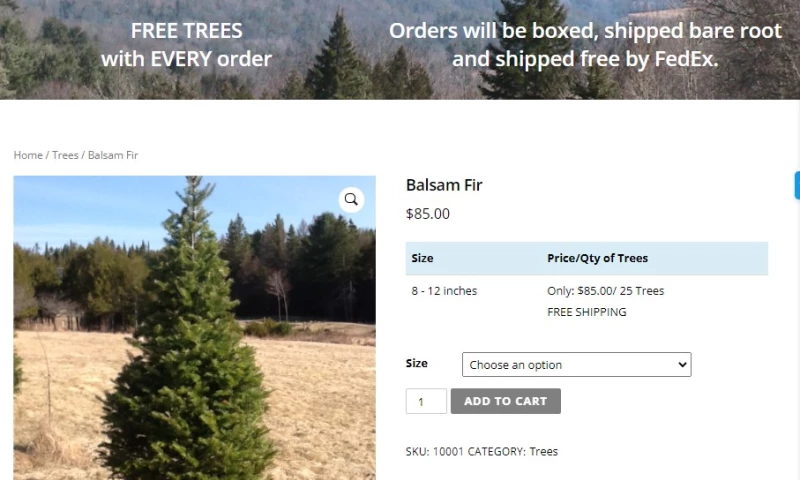
Task: Click the blue tab on right edge
Action: coord(797,185)
